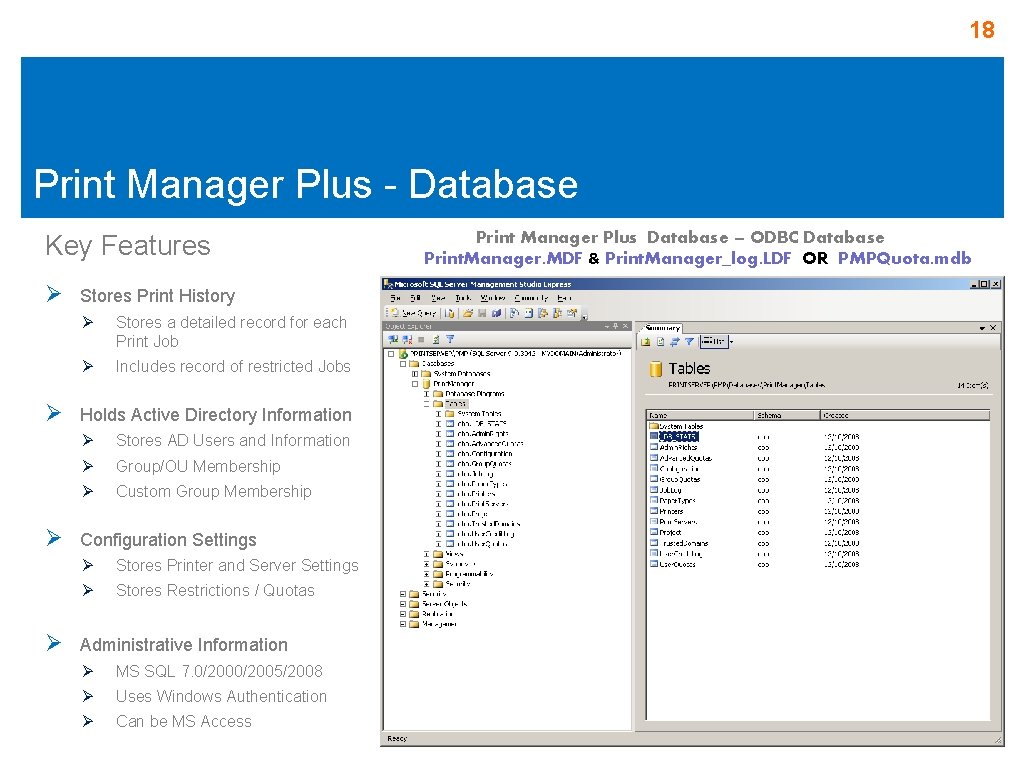Click the Template Explorer toolbar icon
This screenshot has width=1024, height=768.
coord(557,313)
